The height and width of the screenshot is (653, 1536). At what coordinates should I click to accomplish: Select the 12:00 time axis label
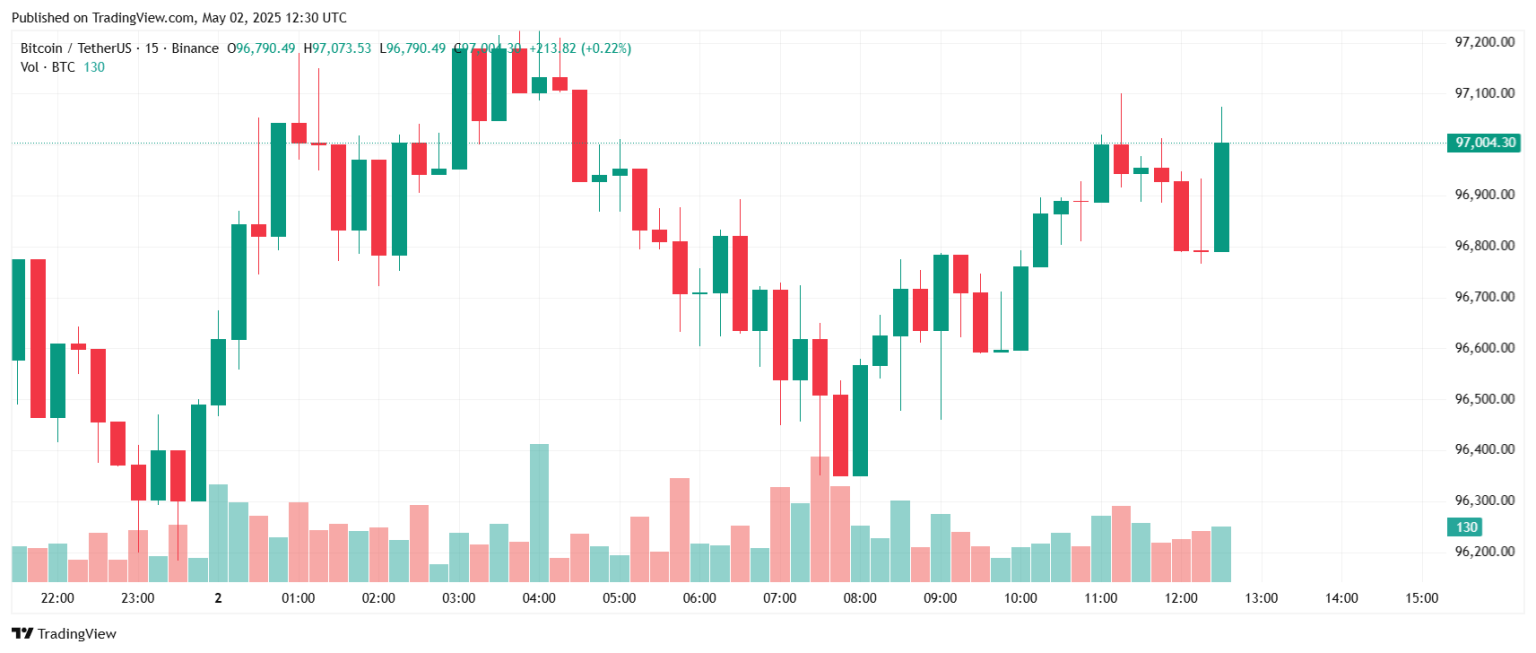[x=1181, y=599]
